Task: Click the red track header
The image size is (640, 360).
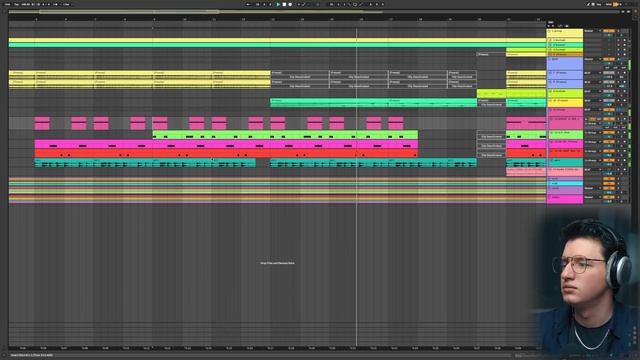Action: pos(565,153)
